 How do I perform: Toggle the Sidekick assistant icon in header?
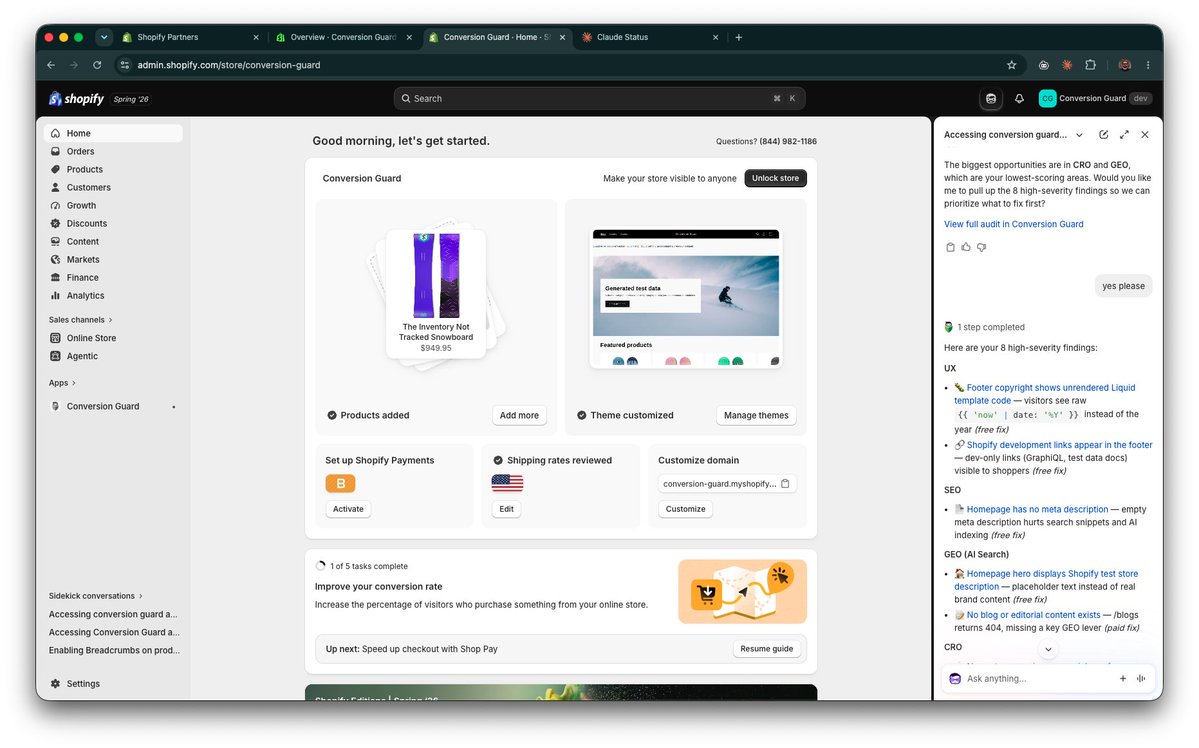point(991,99)
